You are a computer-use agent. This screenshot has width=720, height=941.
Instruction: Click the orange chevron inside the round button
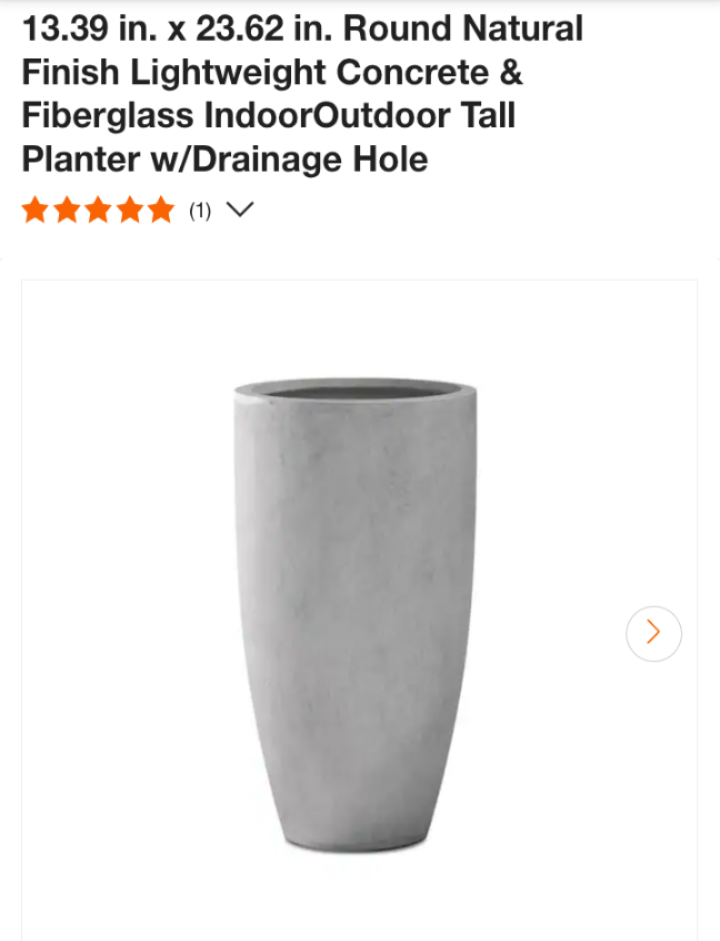pos(653,632)
